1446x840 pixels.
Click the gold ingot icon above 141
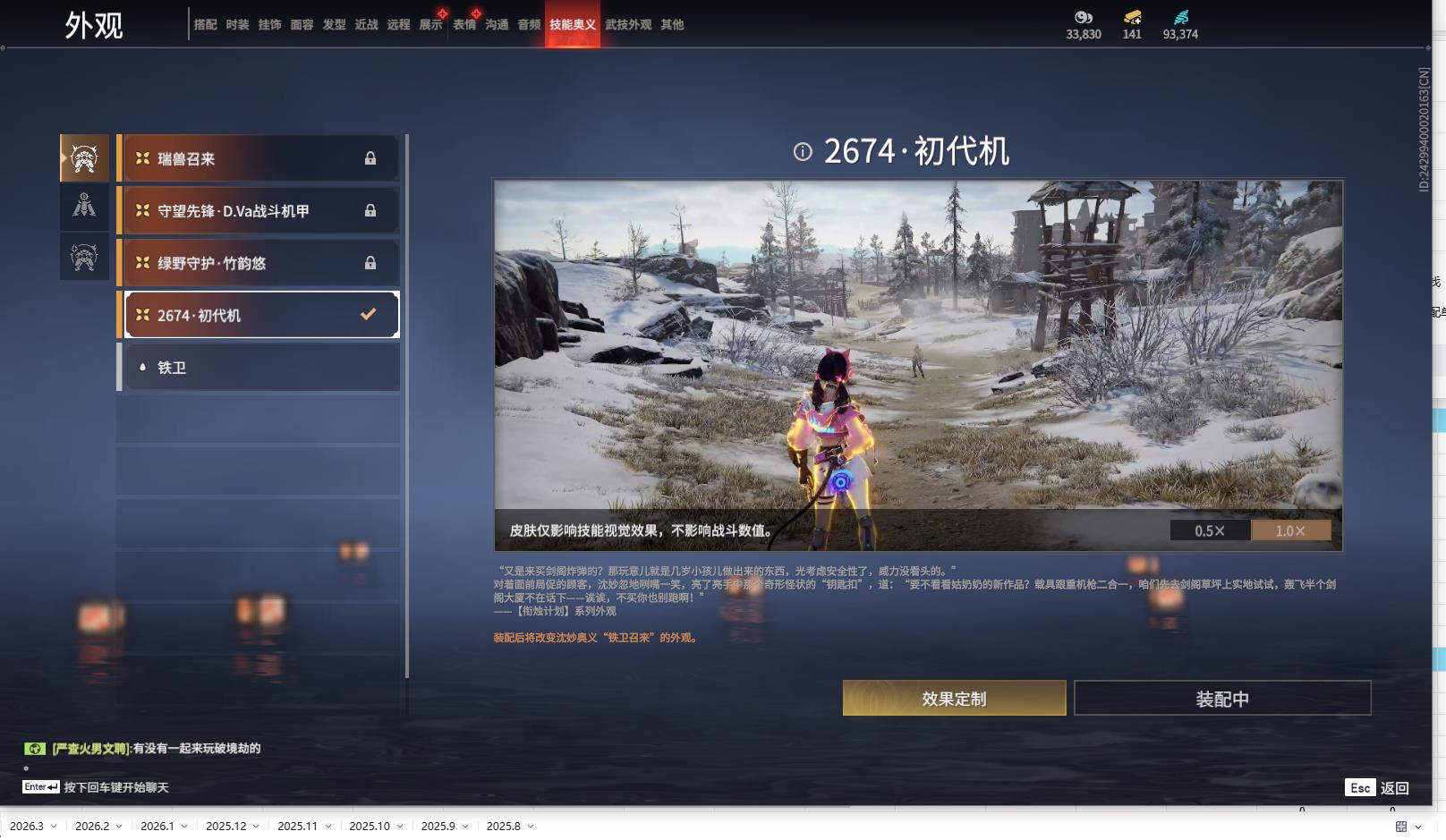click(x=1132, y=17)
